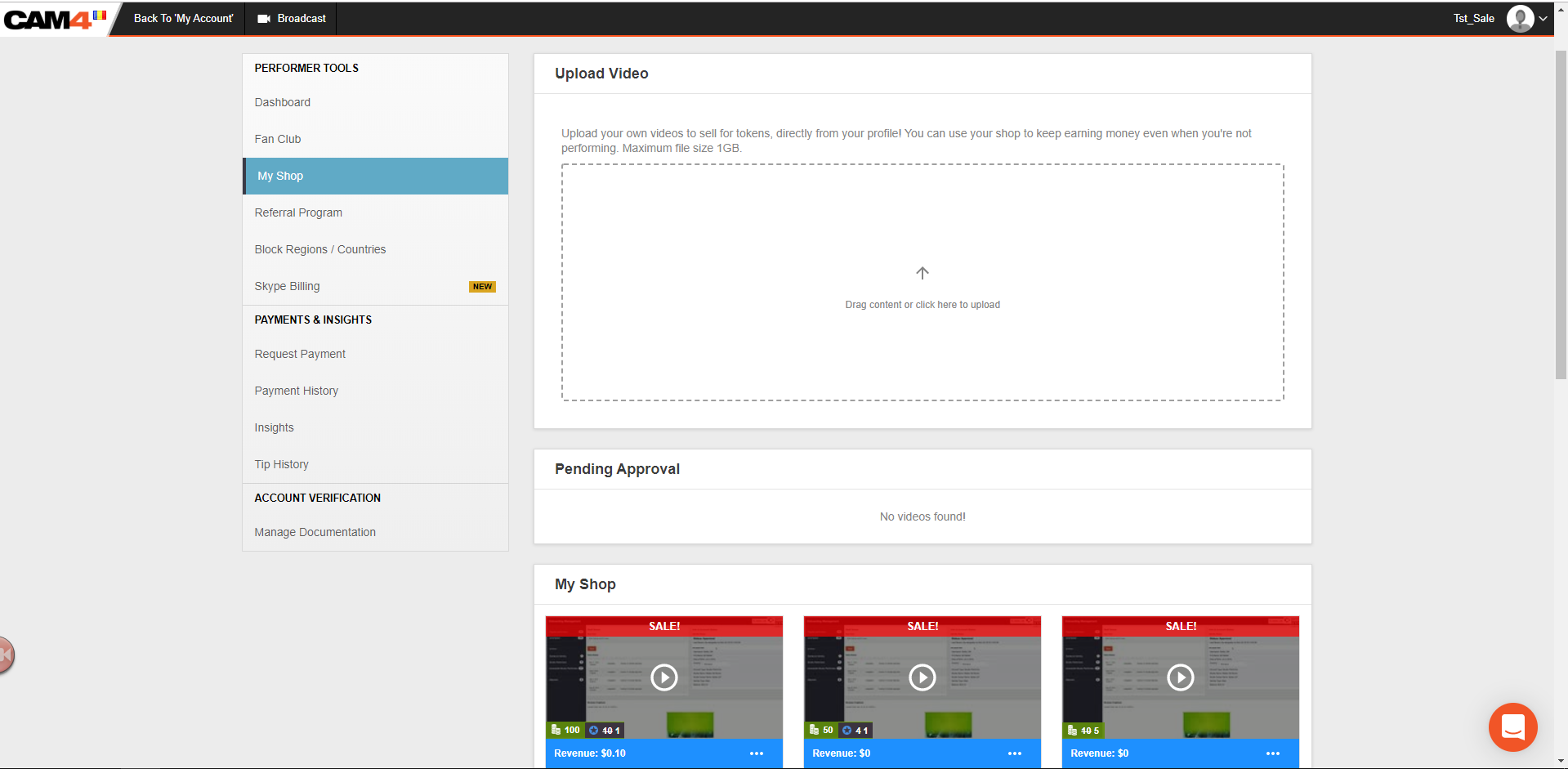Viewport: 1568px width, 769px height.
Task: Expand the account dropdown chevron
Action: pyautogui.click(x=1543, y=19)
